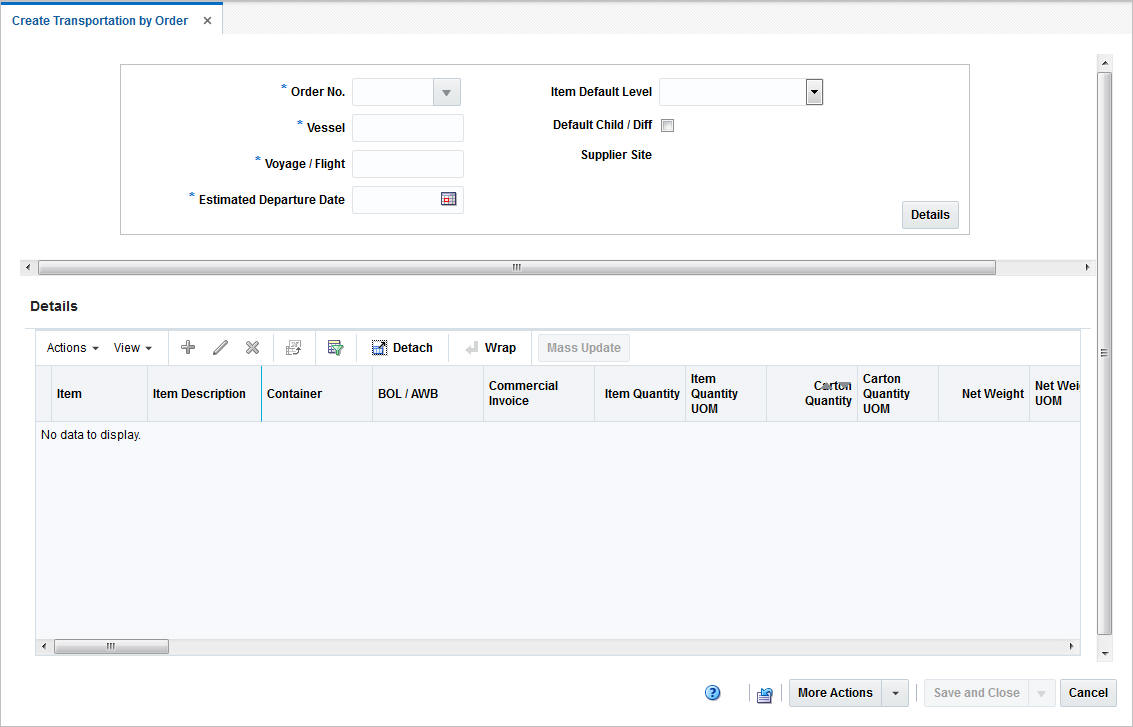This screenshot has height=727, width=1133.
Task: Open the Estimated Departure Date calendar picker
Action: 450,199
